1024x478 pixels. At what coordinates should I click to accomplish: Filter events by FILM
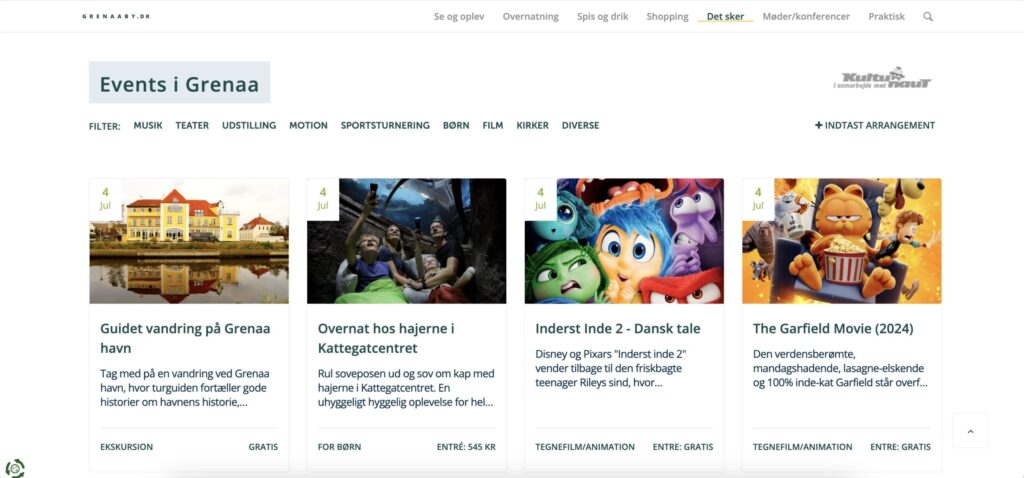[493, 125]
